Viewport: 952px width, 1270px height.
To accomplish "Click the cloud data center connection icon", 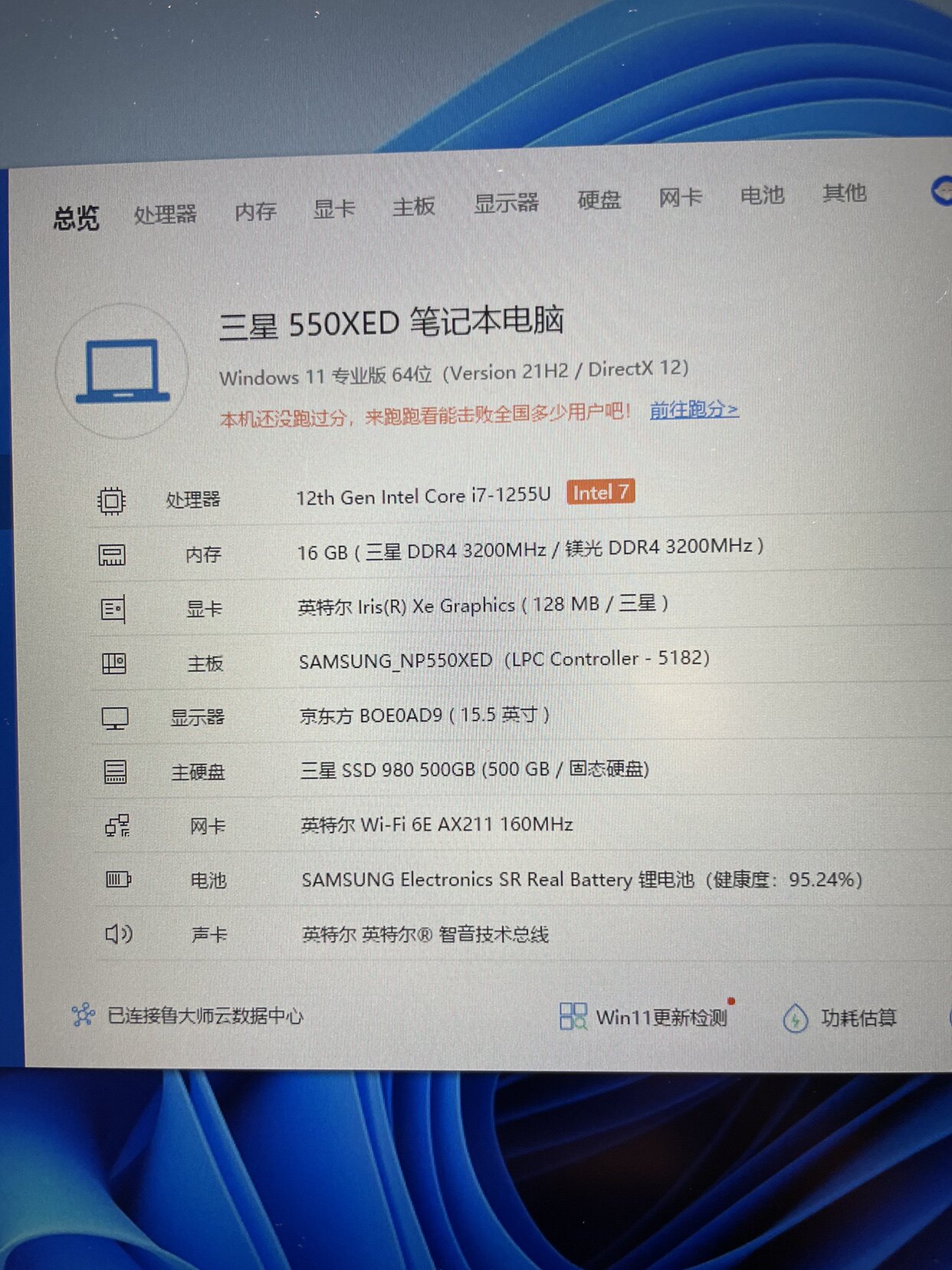I will (x=83, y=1015).
